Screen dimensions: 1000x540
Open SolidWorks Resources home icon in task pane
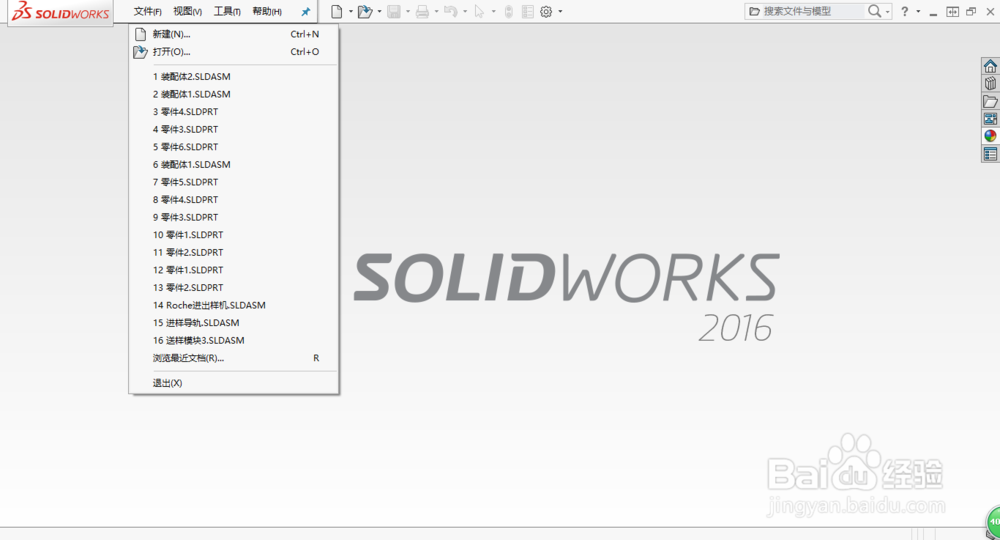click(x=990, y=66)
